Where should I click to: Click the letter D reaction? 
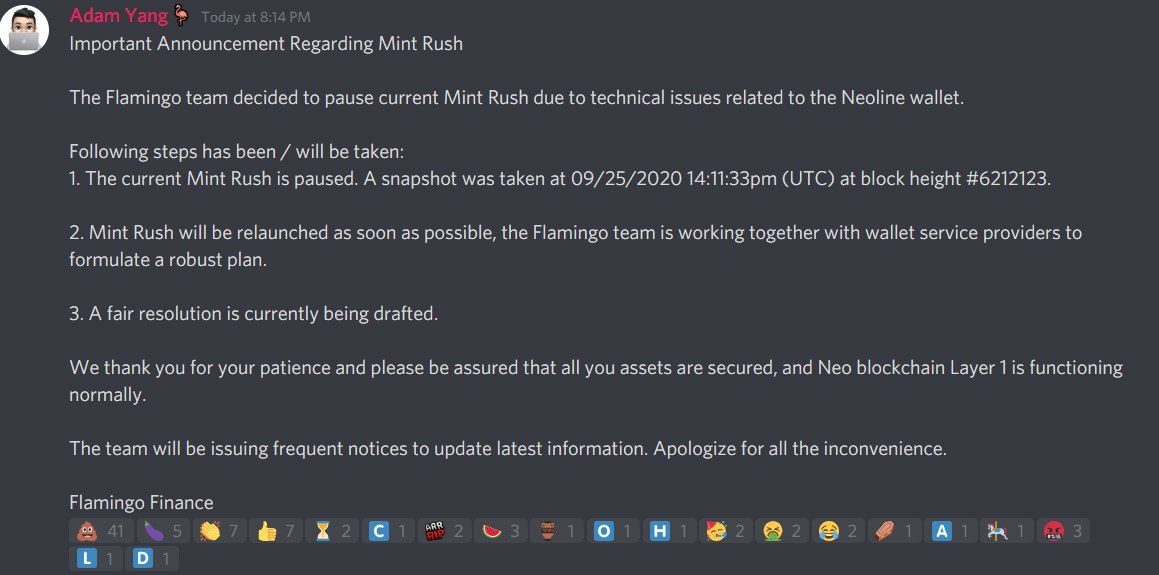[x=150, y=558]
